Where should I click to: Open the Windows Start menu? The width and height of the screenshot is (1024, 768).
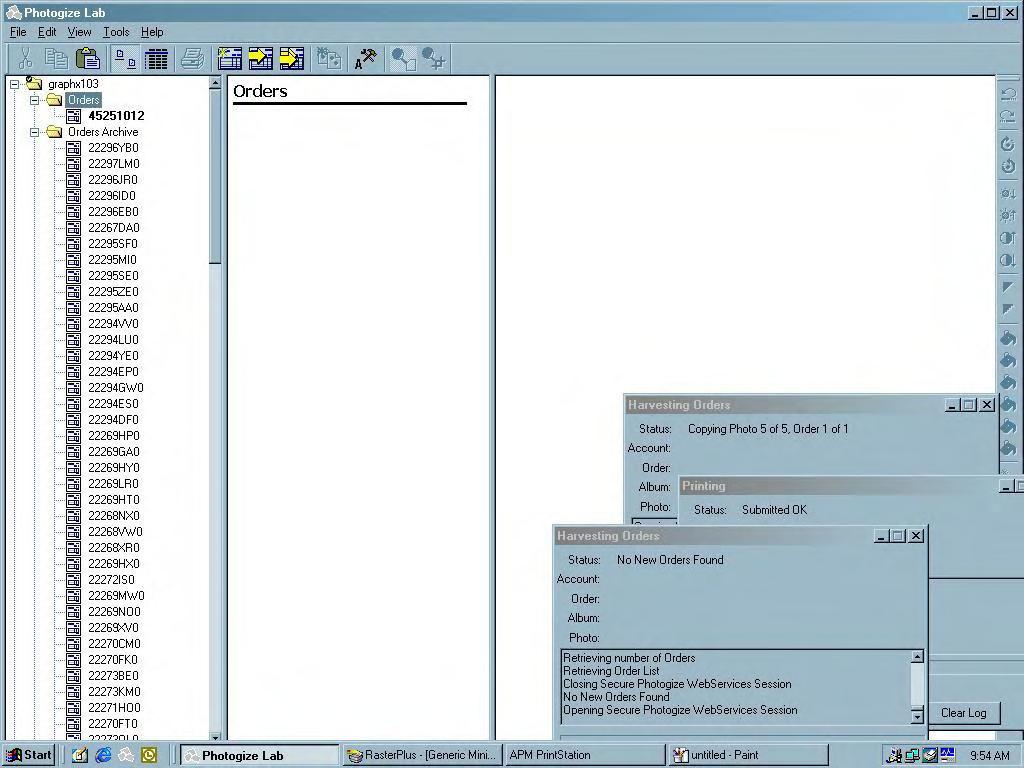(29, 756)
